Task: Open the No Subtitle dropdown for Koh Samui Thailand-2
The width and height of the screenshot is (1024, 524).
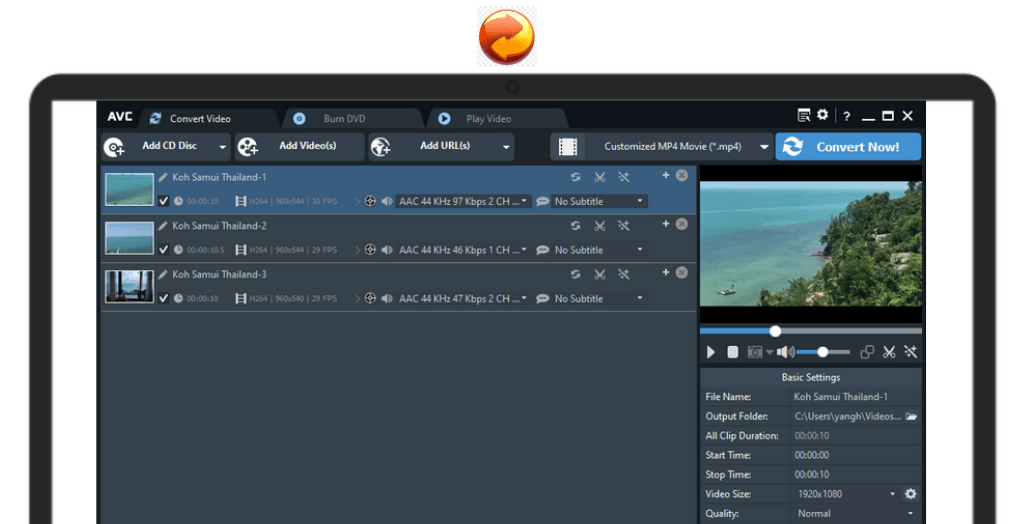Action: pyautogui.click(x=599, y=250)
